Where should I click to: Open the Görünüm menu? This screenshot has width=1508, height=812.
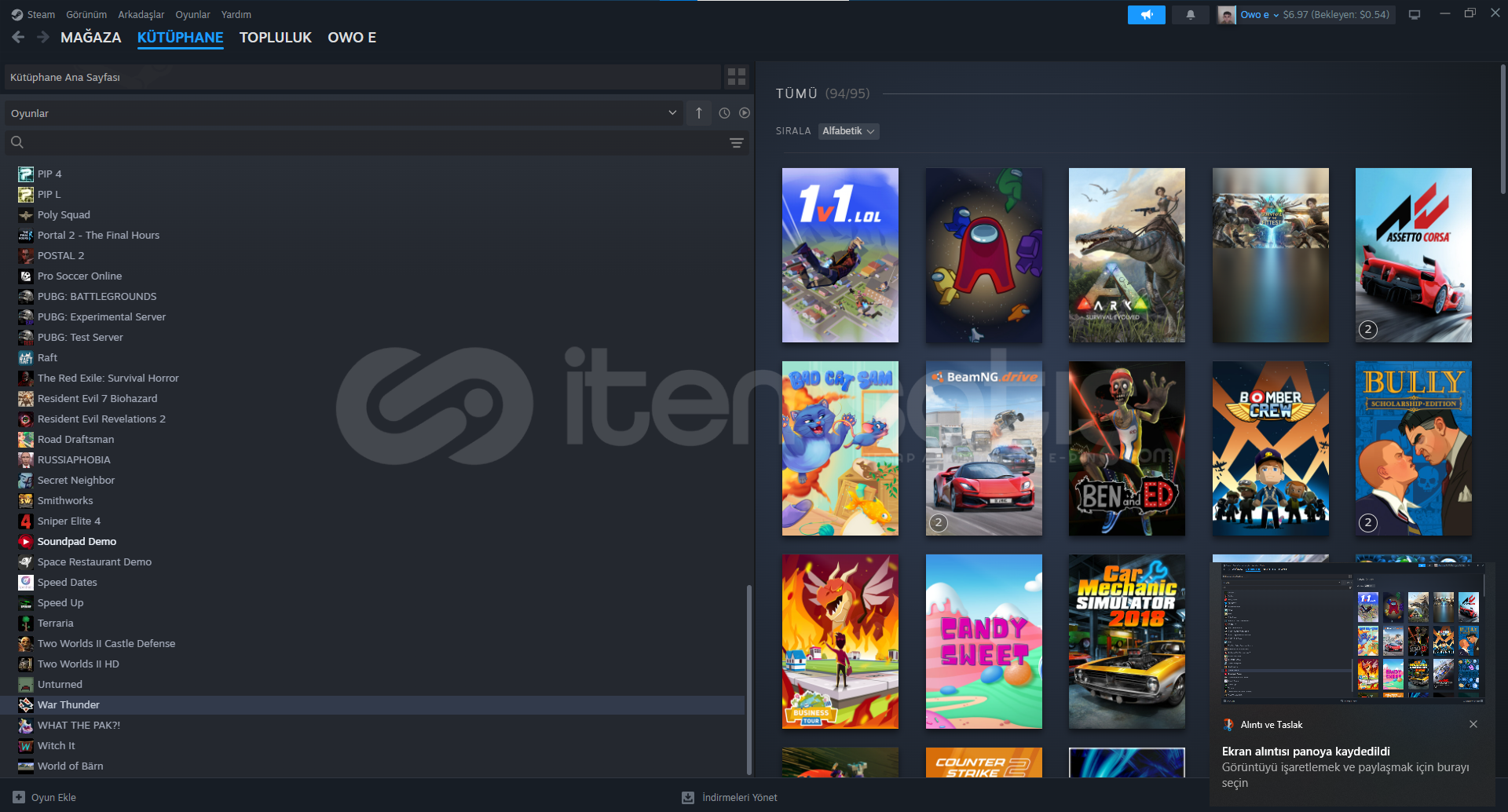coord(86,15)
